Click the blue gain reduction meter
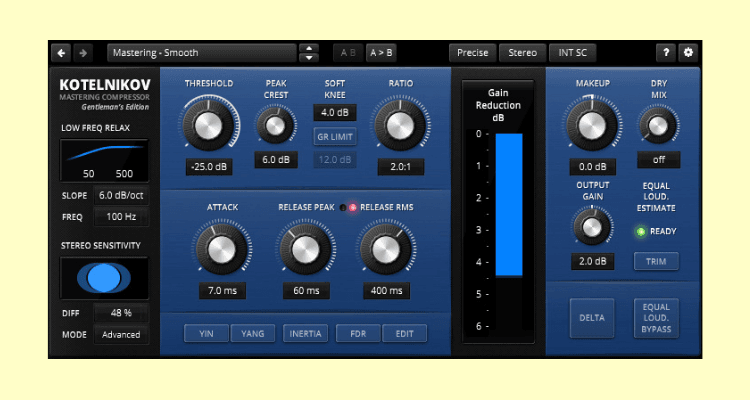Screen dimensions: 750x400 pos(509,205)
